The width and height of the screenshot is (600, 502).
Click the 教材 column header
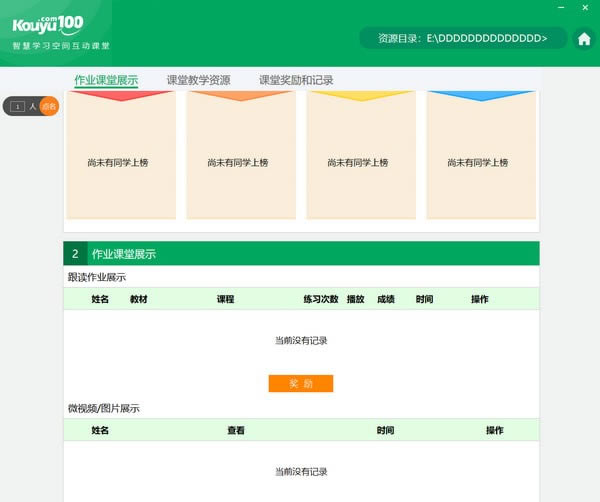pos(139,299)
